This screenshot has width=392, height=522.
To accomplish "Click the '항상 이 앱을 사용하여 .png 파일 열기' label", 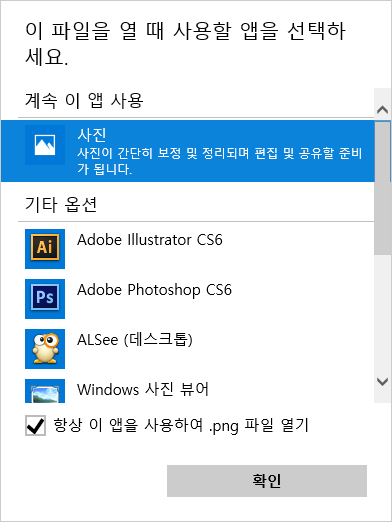I will click(x=181, y=426).
